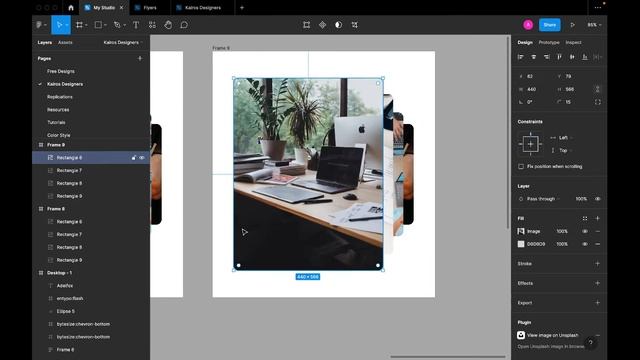Screen dimensions: 640x360
Task: Enable Fix position when scrolling checkbox
Action: pyautogui.click(x=521, y=167)
